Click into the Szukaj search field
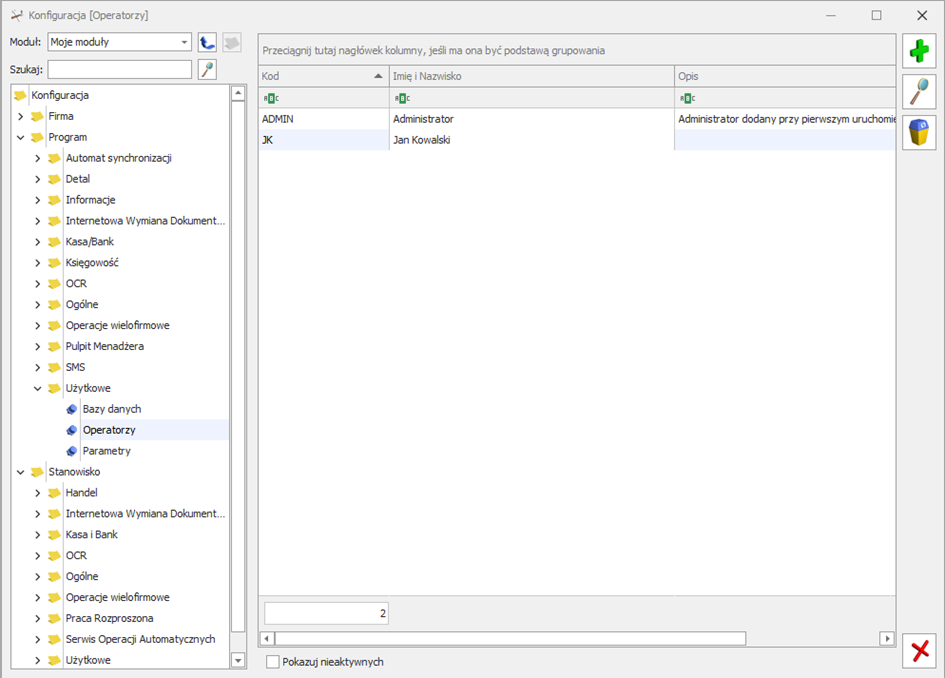This screenshot has height=678, width=945. click(119, 69)
